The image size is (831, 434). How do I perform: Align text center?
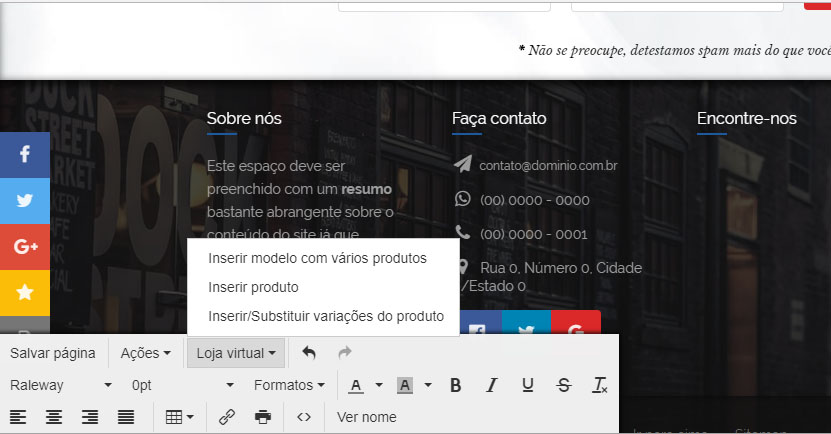coord(54,417)
